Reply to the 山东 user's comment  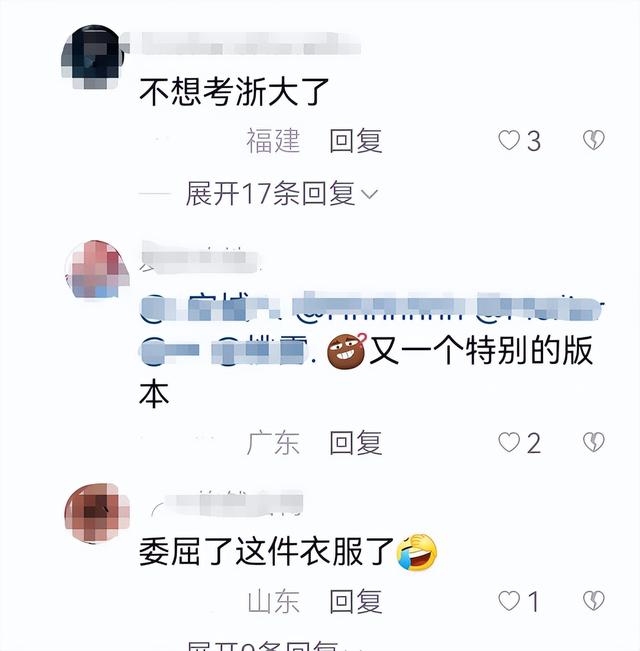point(356,601)
